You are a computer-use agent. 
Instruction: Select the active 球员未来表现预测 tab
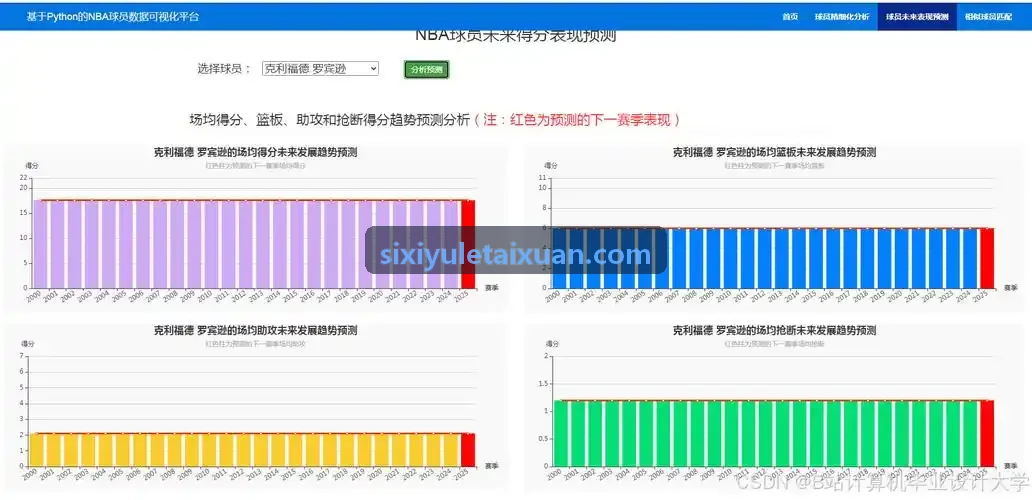(917, 16)
